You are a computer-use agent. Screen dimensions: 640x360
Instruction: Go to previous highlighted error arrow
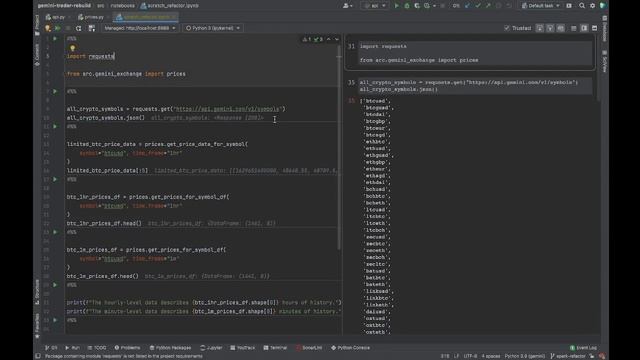coord(329,40)
